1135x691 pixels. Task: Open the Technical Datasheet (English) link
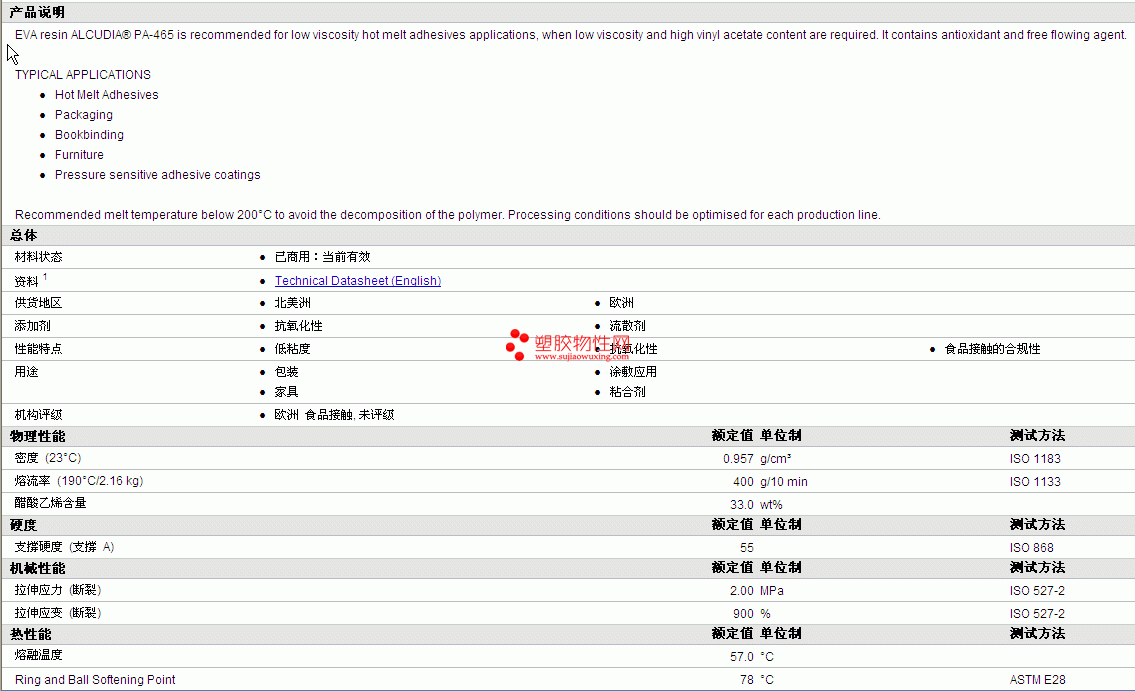point(358,281)
